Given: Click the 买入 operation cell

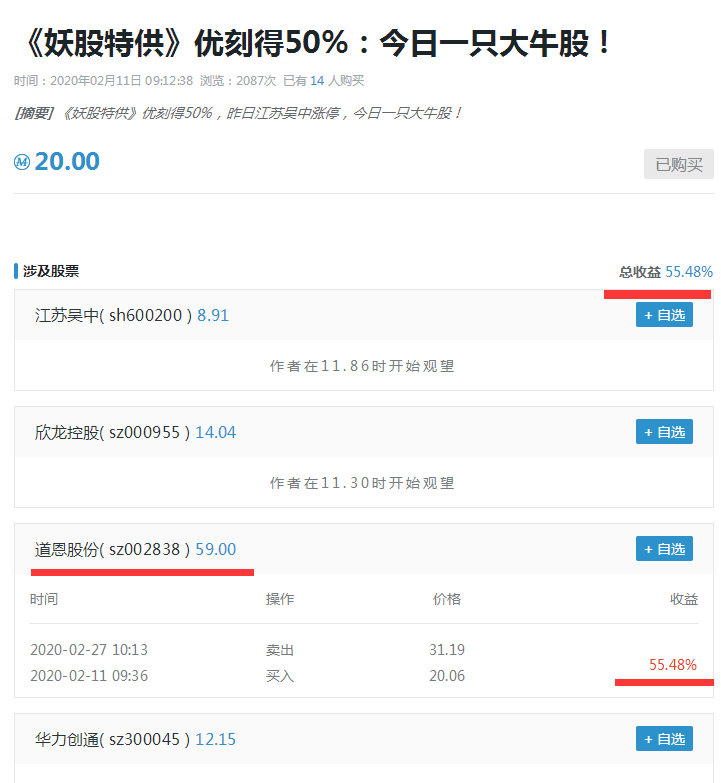Looking at the screenshot, I should [x=280, y=676].
